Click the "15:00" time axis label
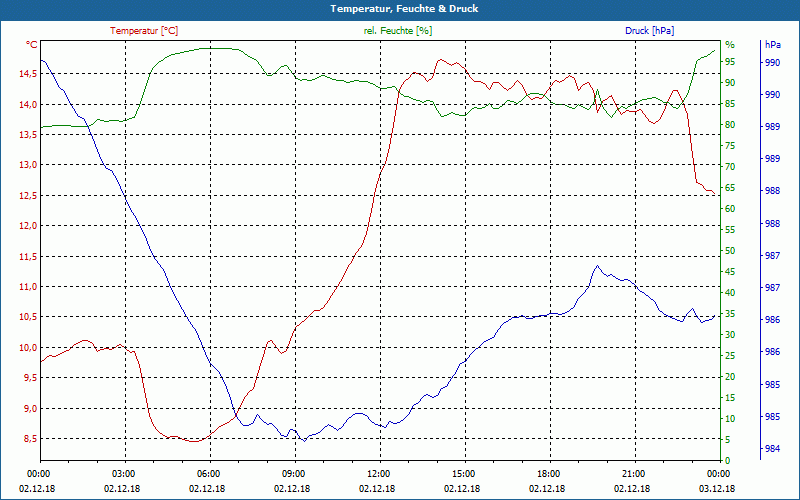 tap(462, 473)
